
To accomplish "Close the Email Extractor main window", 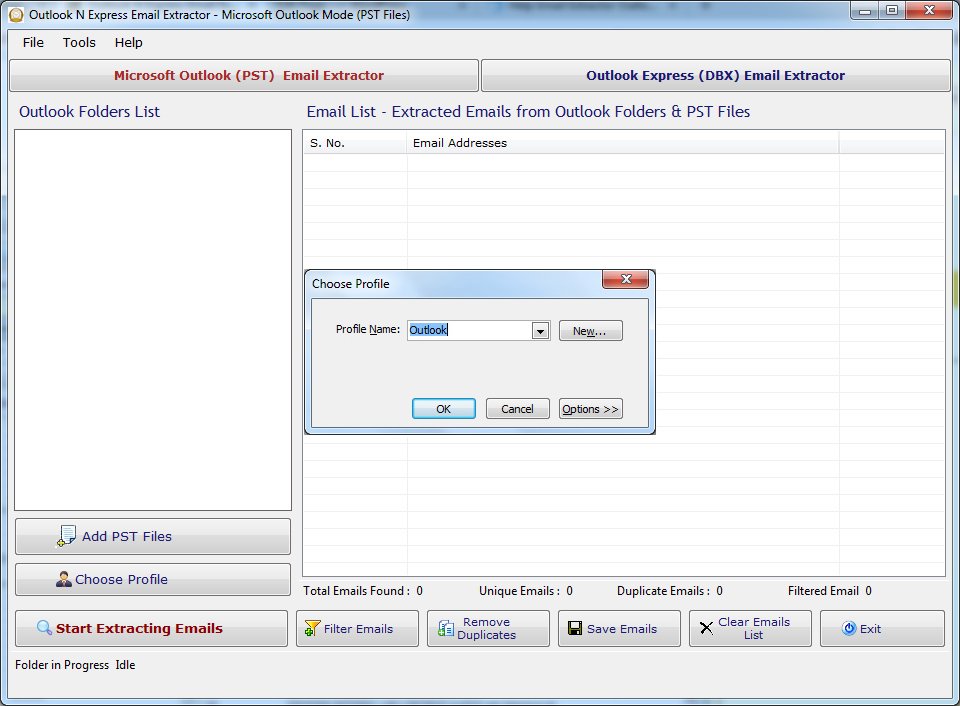I will coord(929,10).
